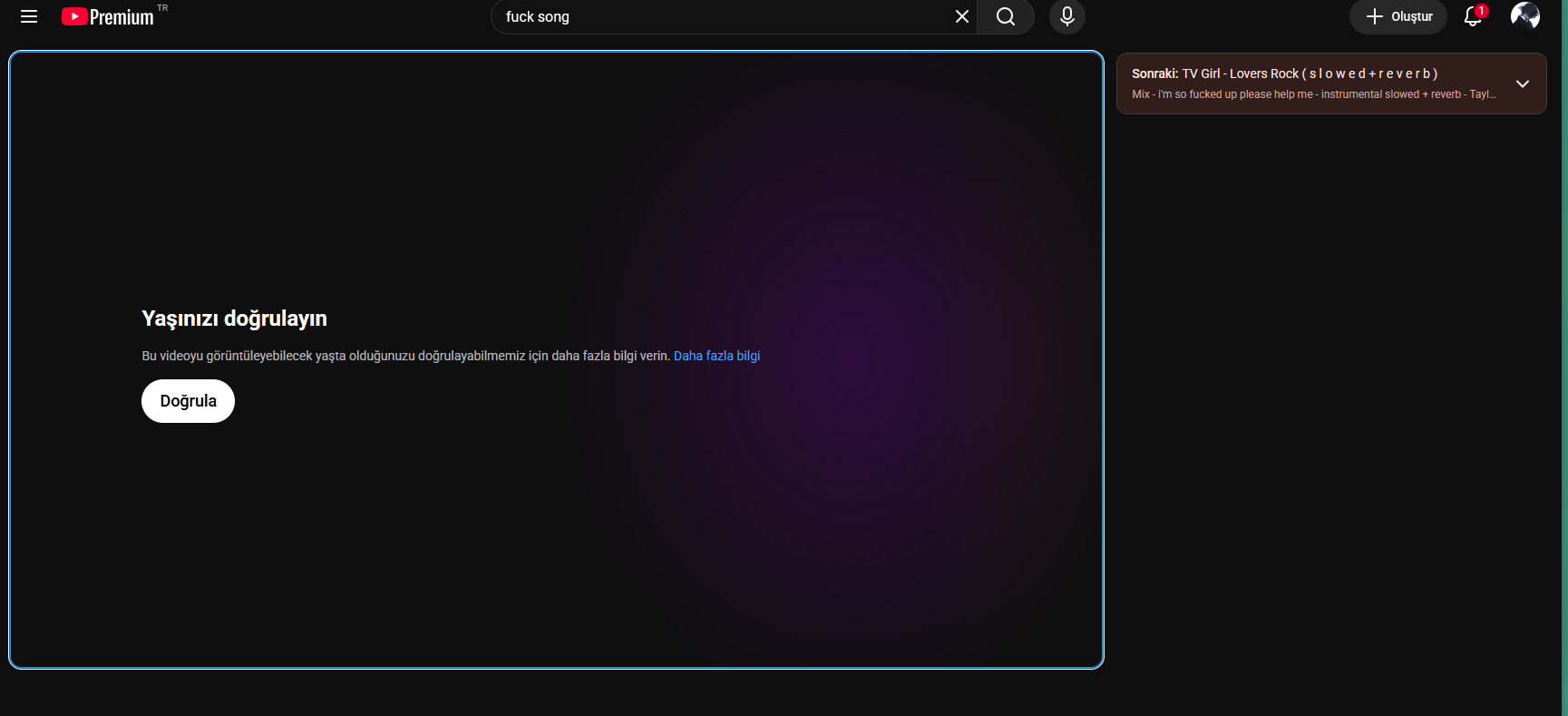
Task: Open the account avatar menu
Action: (x=1525, y=16)
